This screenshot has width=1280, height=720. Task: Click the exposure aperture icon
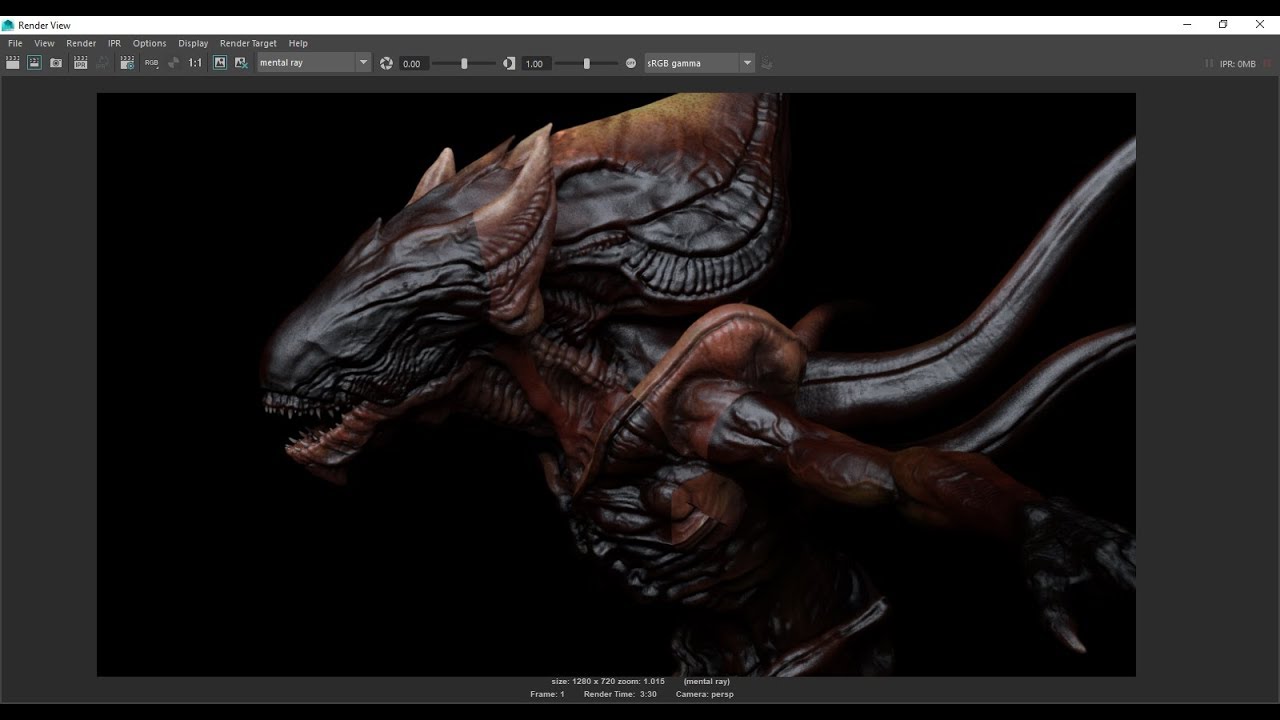(386, 63)
